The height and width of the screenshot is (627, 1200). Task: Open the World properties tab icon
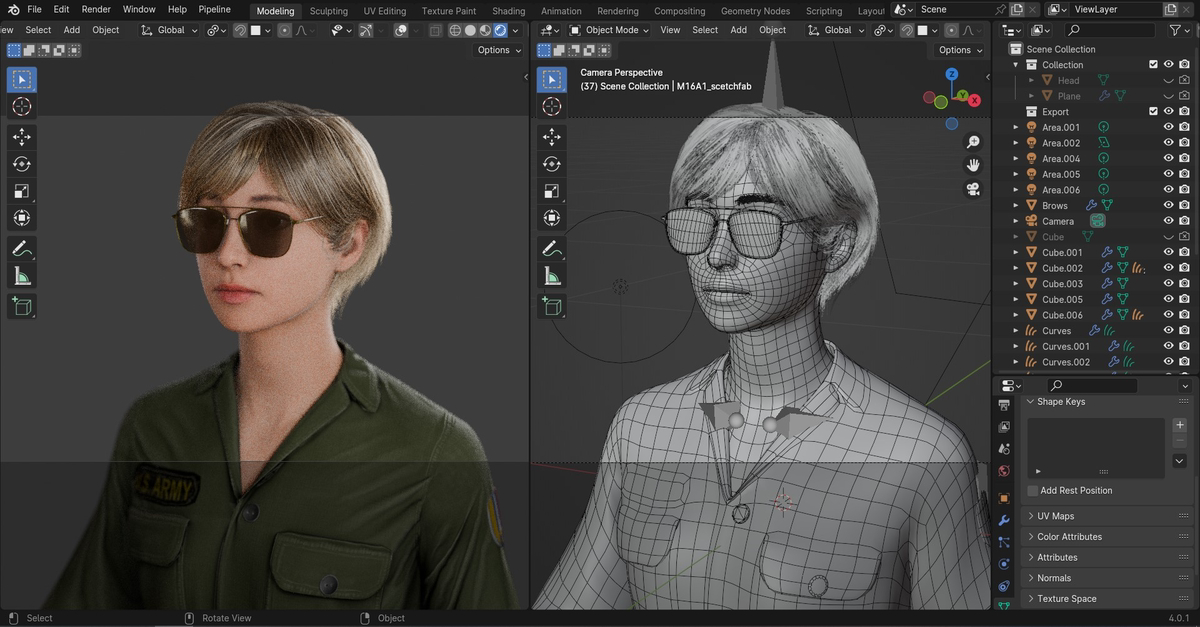(x=1004, y=471)
